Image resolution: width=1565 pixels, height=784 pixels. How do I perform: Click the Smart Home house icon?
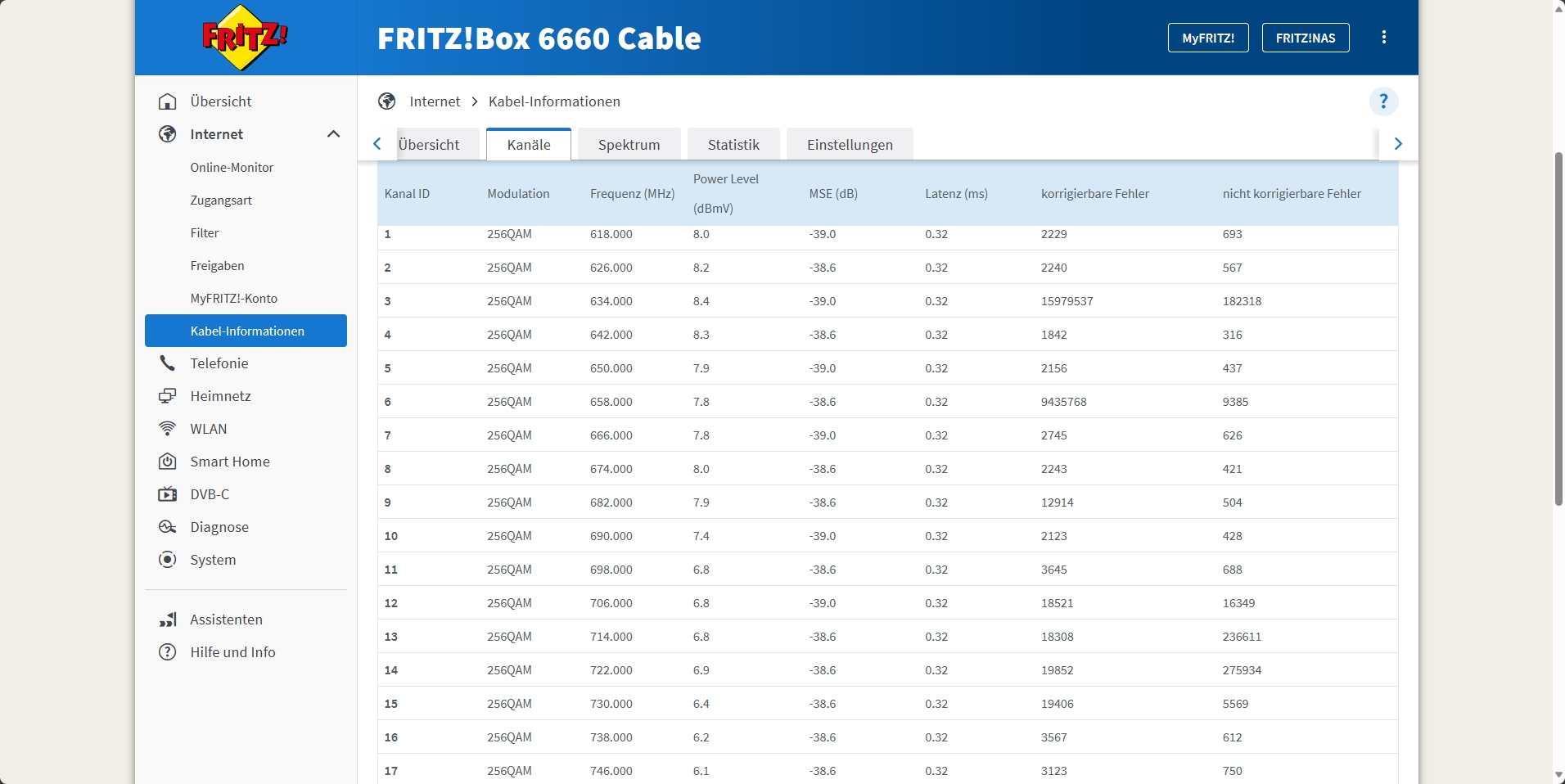click(167, 461)
